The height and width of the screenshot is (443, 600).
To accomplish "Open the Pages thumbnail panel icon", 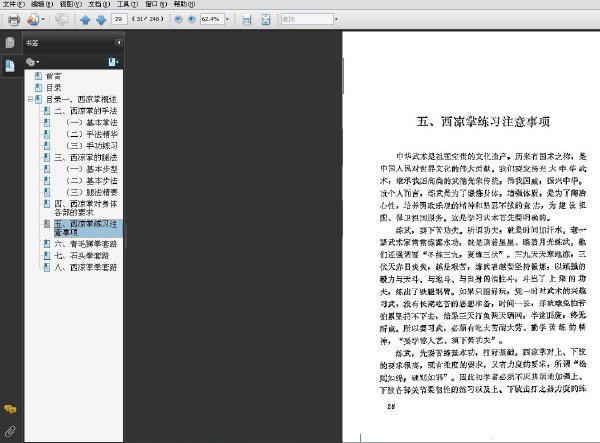I will click(10, 42).
